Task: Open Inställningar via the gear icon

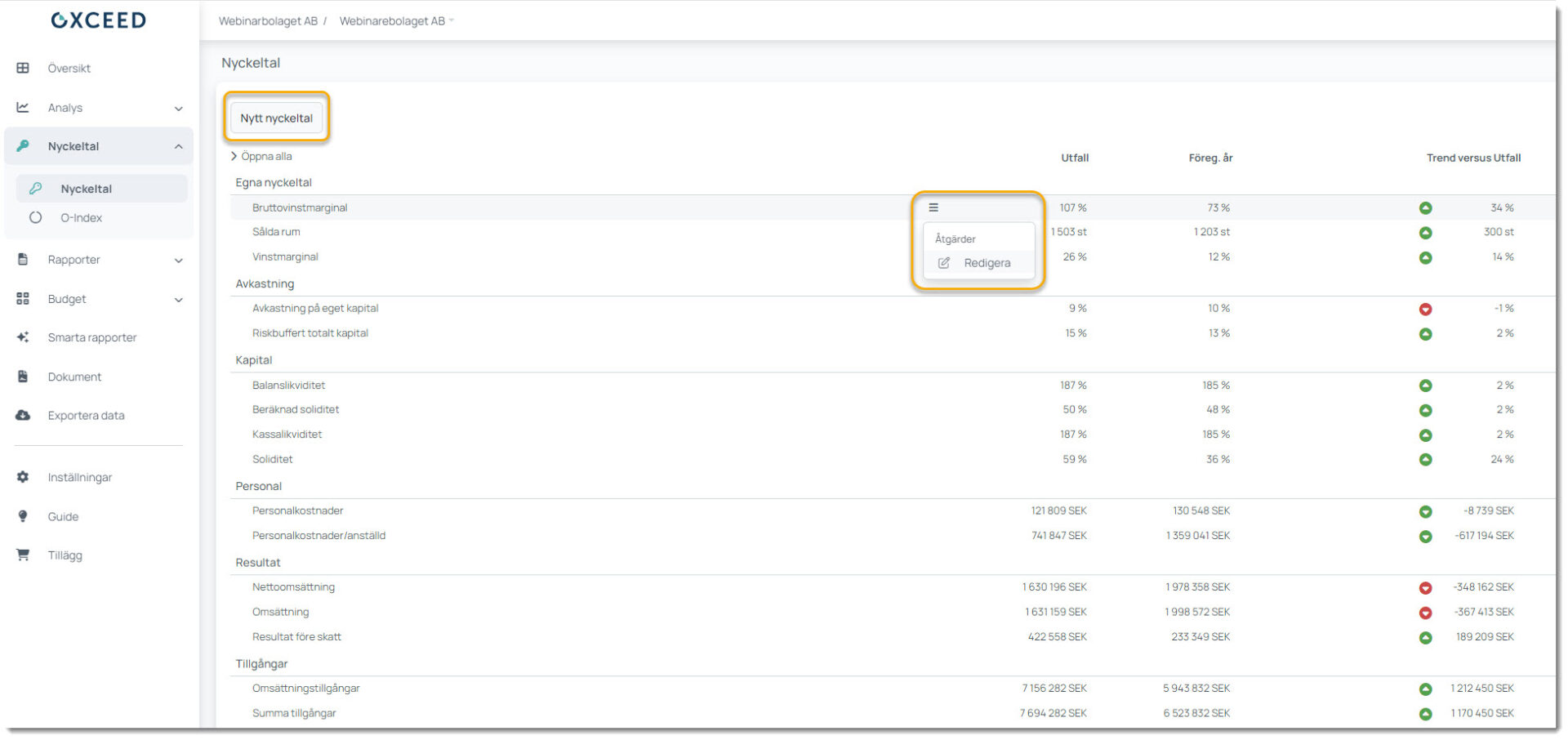Action: [23, 477]
